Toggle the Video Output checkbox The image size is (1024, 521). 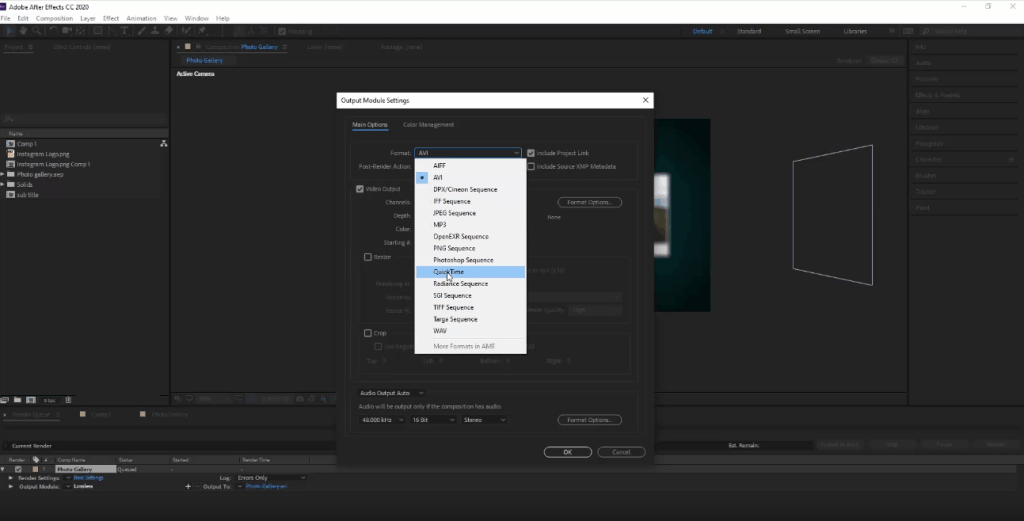pos(360,189)
